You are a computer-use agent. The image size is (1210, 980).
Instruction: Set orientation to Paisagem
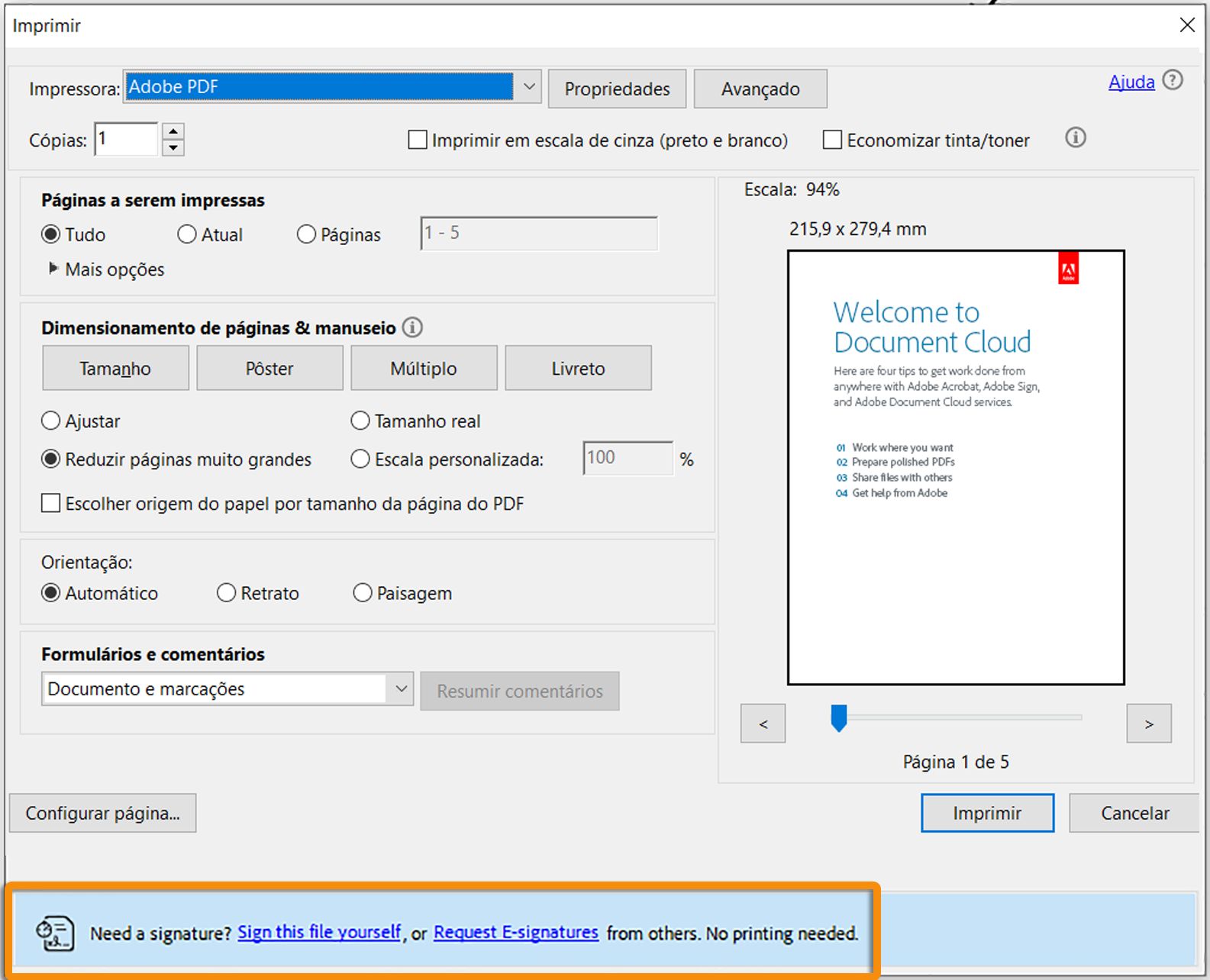(x=362, y=593)
